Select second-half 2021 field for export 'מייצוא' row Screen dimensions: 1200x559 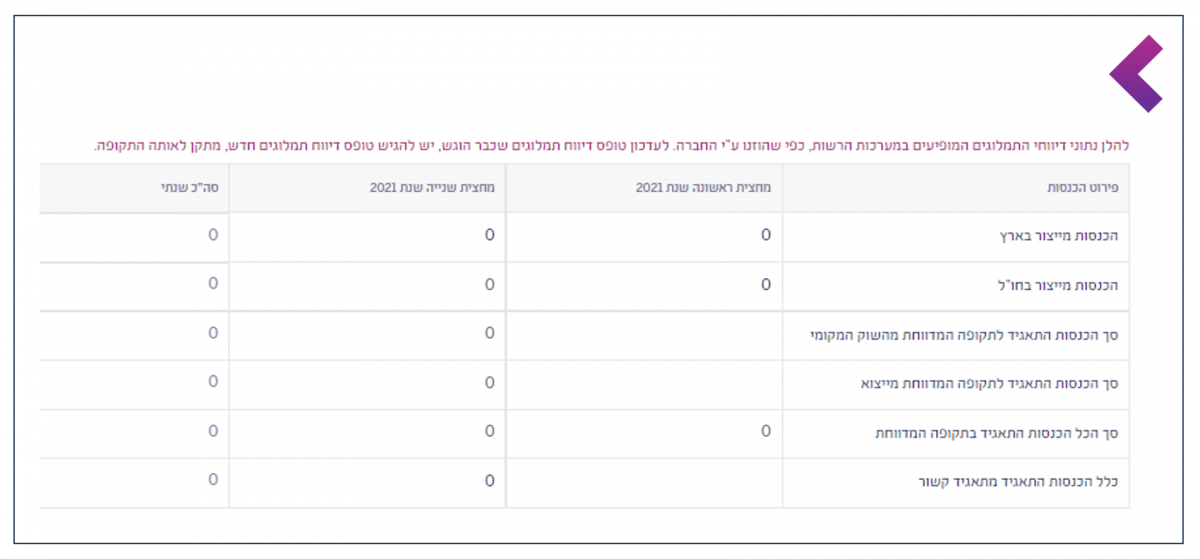[x=368, y=382]
